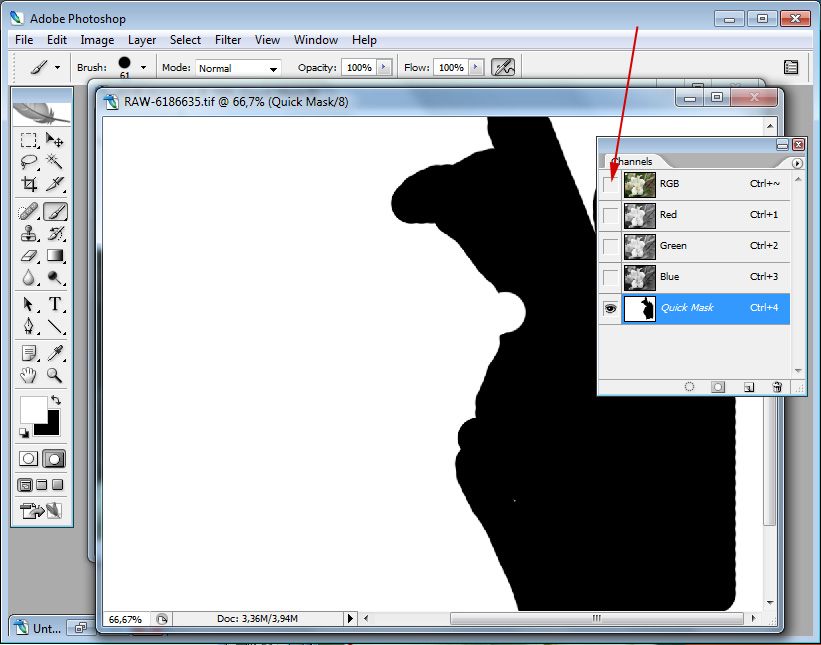Show the Red channel visibility
The image size is (821, 645).
(x=611, y=215)
